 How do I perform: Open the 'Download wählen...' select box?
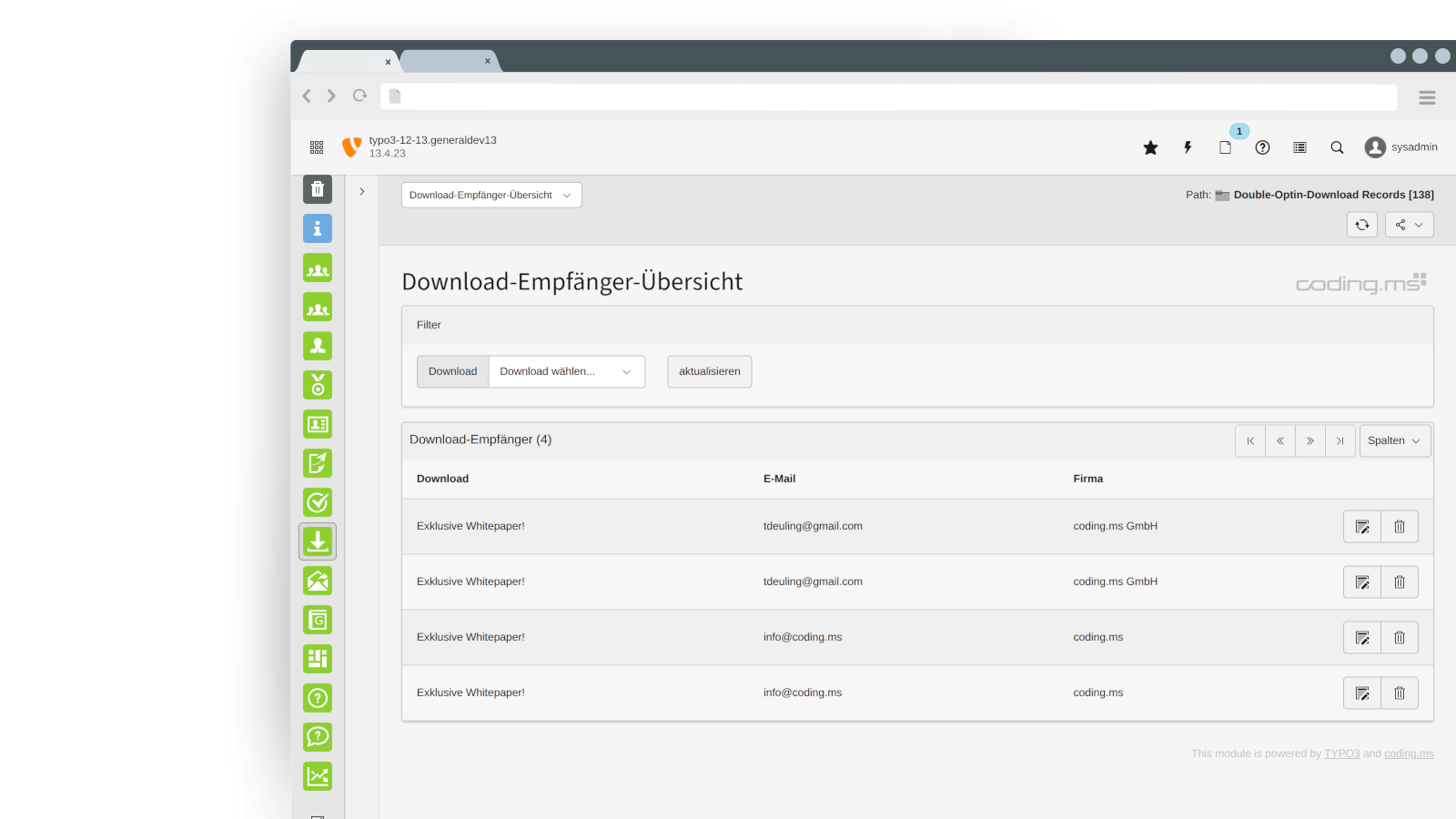(x=566, y=371)
